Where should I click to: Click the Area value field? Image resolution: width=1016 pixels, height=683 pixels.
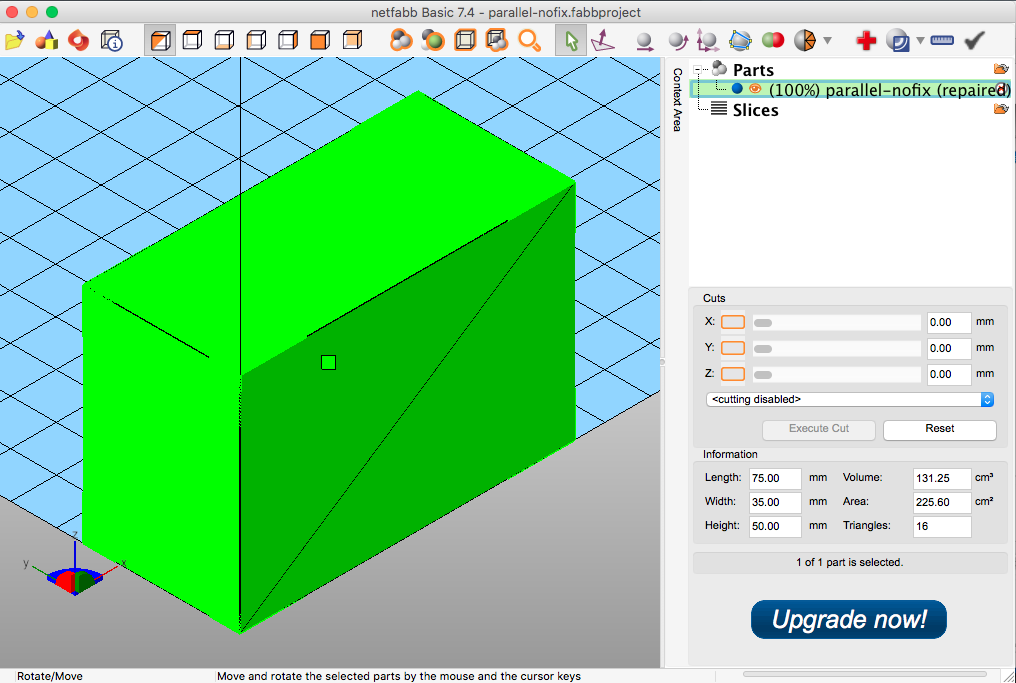(941, 502)
